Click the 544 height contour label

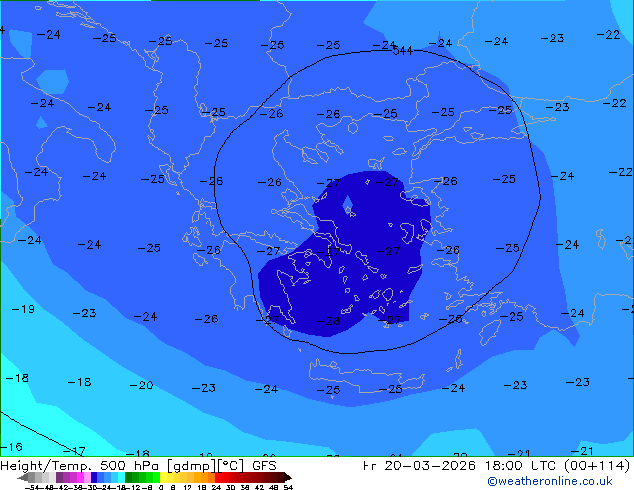pos(402,50)
